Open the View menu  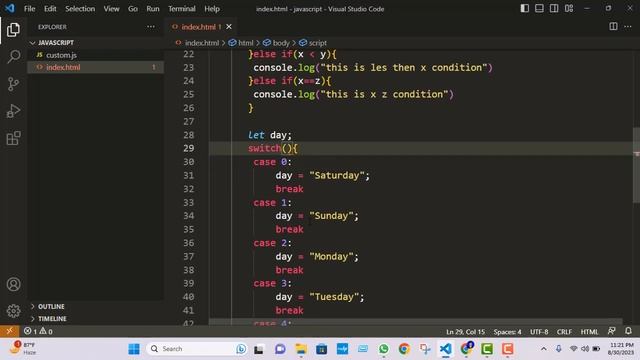click(x=111, y=9)
